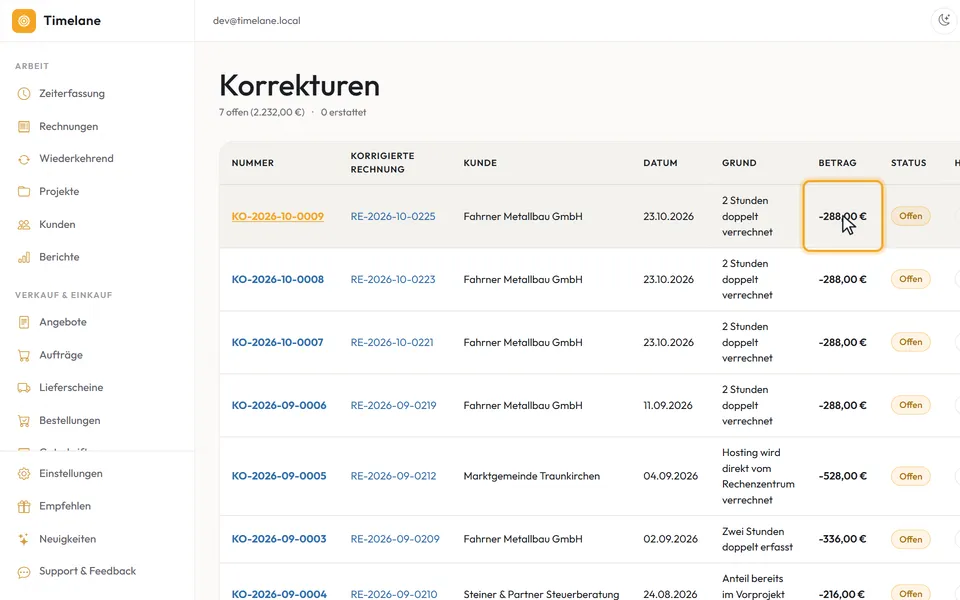Screen dimensions: 960x600
Task: Click reason 'Zwei Stunden doppelt erfasst'
Action: tap(757, 539)
